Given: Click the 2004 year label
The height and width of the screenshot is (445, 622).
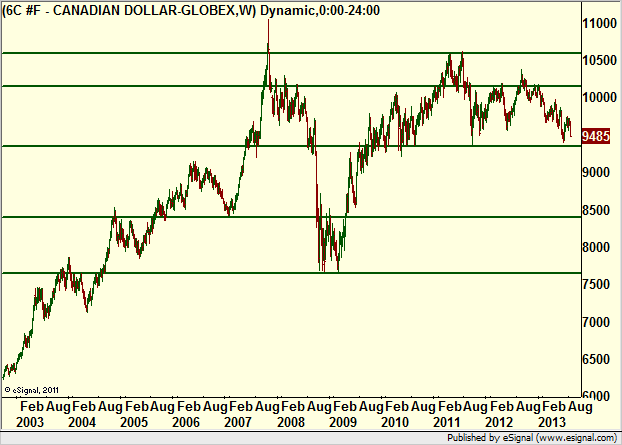Looking at the screenshot, I should [x=82, y=422].
